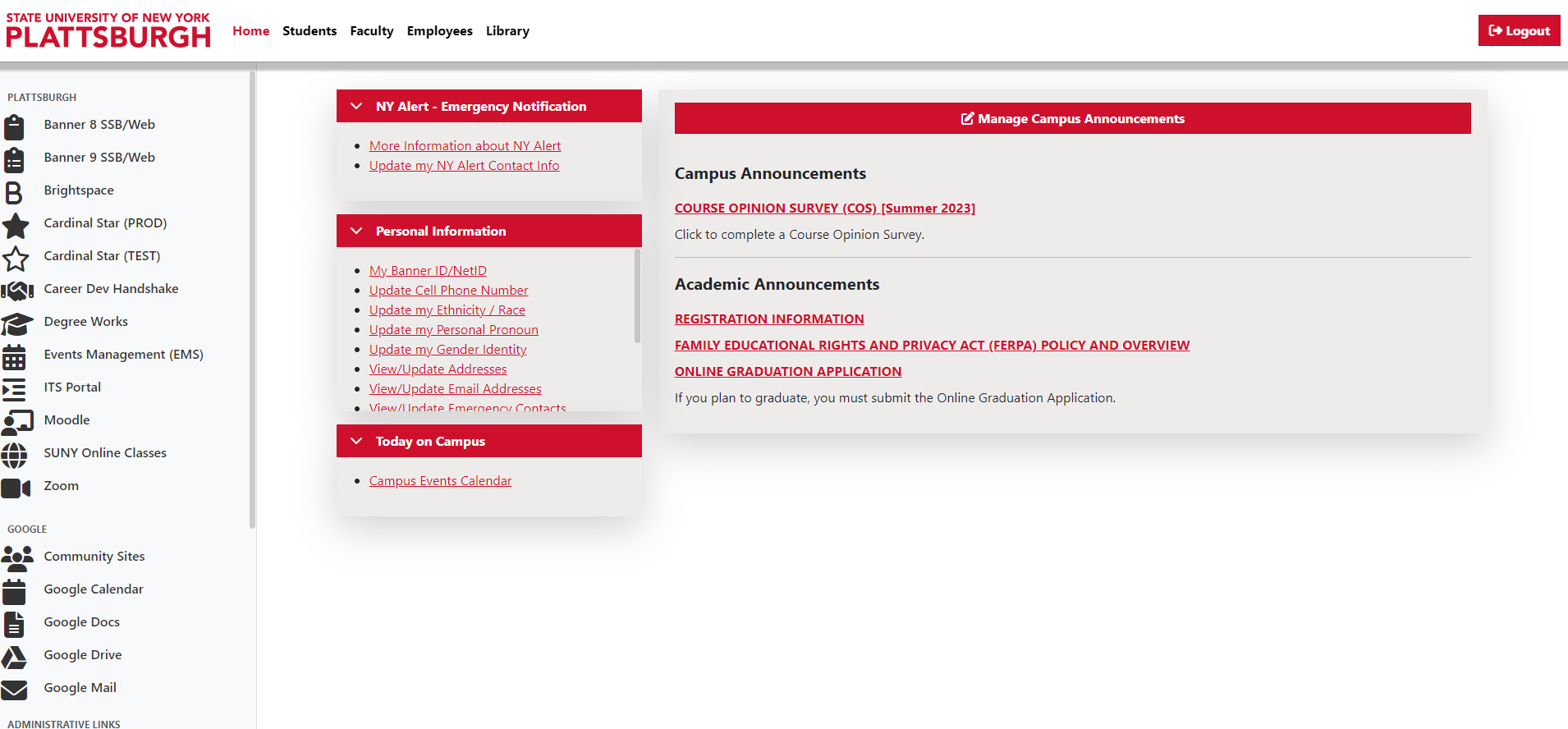1568x729 pixels.
Task: Click the calendar icon for Events Management (EMS)
Action: [x=14, y=357]
